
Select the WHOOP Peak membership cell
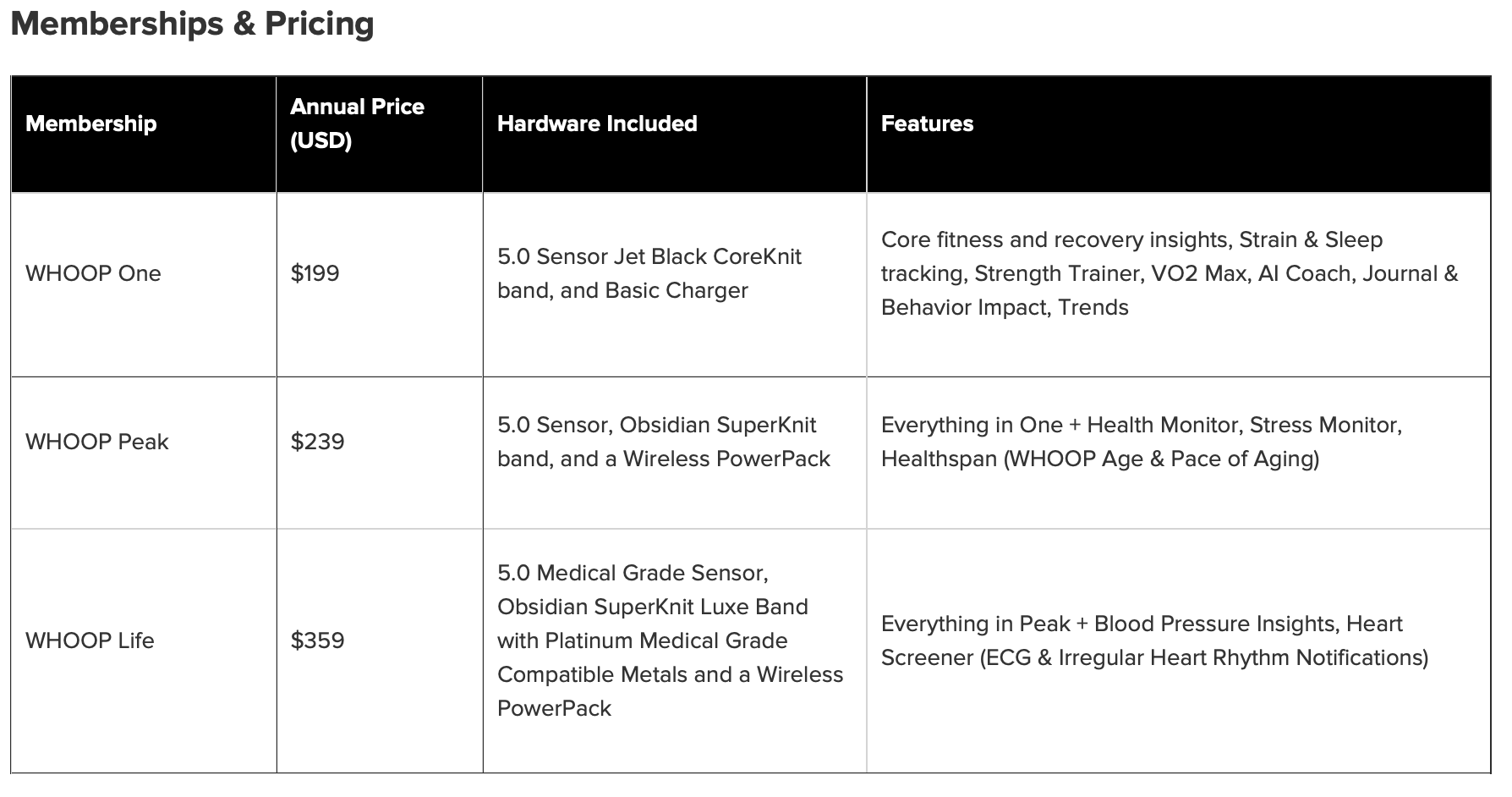97,442
